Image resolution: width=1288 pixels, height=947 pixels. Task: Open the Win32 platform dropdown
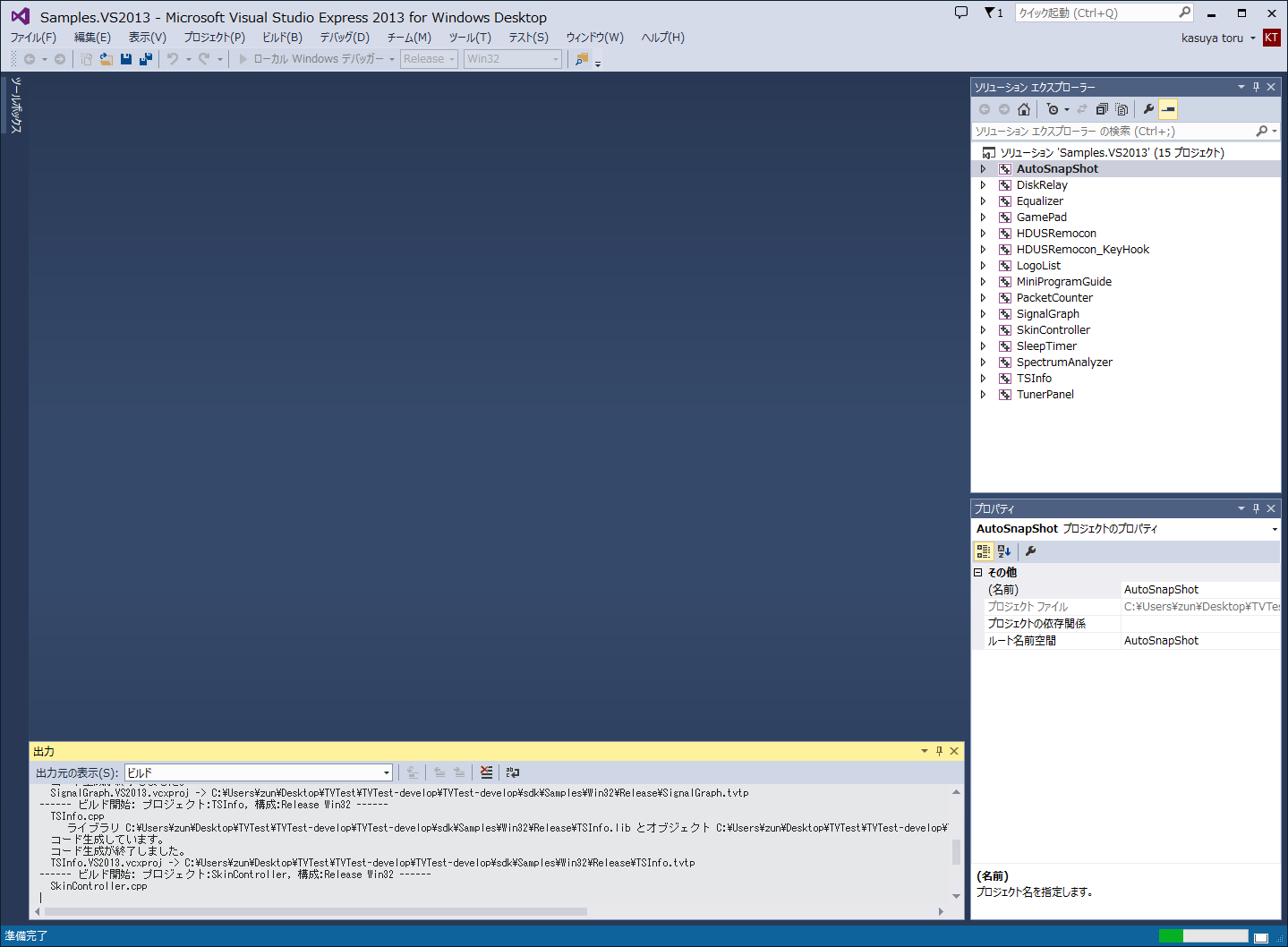[x=513, y=59]
